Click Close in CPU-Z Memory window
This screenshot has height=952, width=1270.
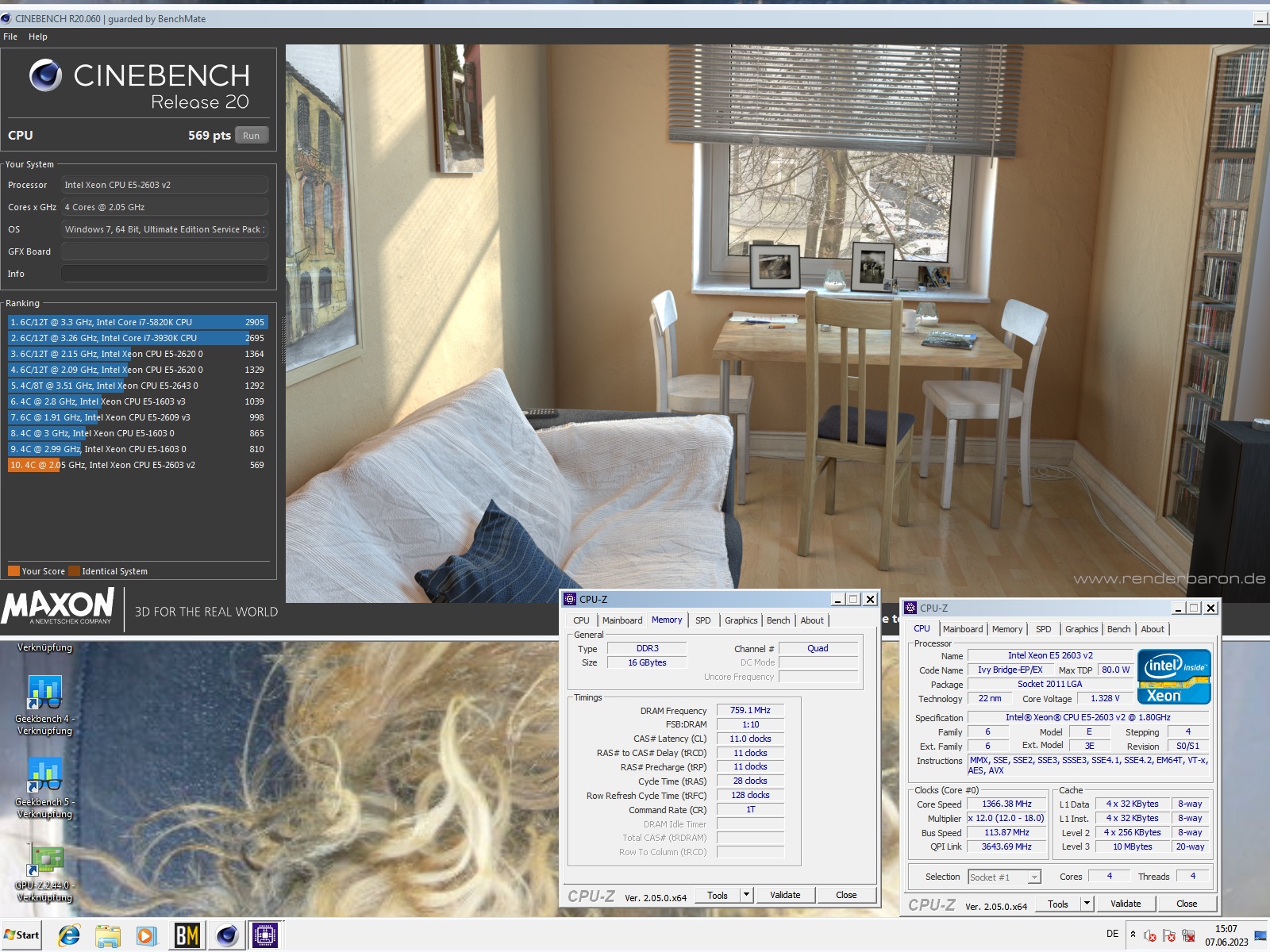[x=846, y=895]
